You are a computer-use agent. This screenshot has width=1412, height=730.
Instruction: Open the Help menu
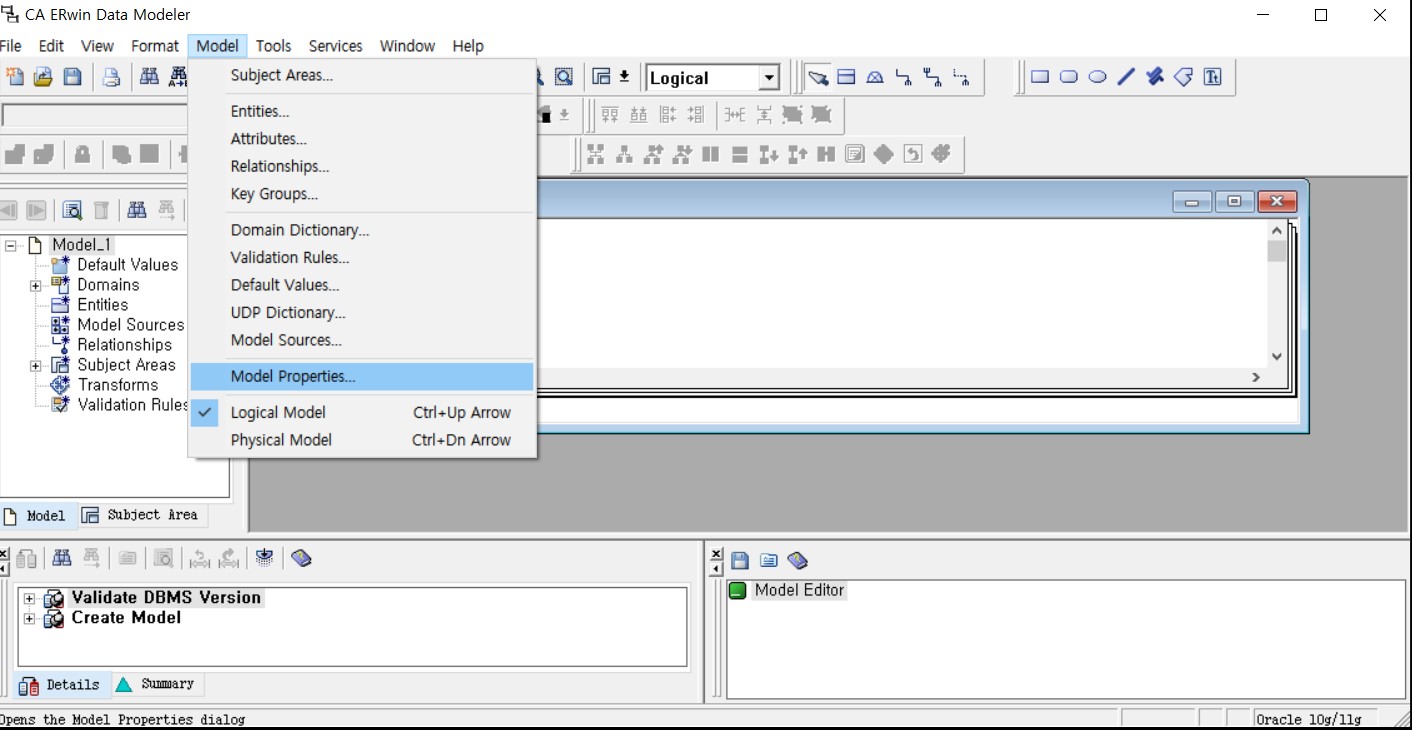(x=468, y=46)
